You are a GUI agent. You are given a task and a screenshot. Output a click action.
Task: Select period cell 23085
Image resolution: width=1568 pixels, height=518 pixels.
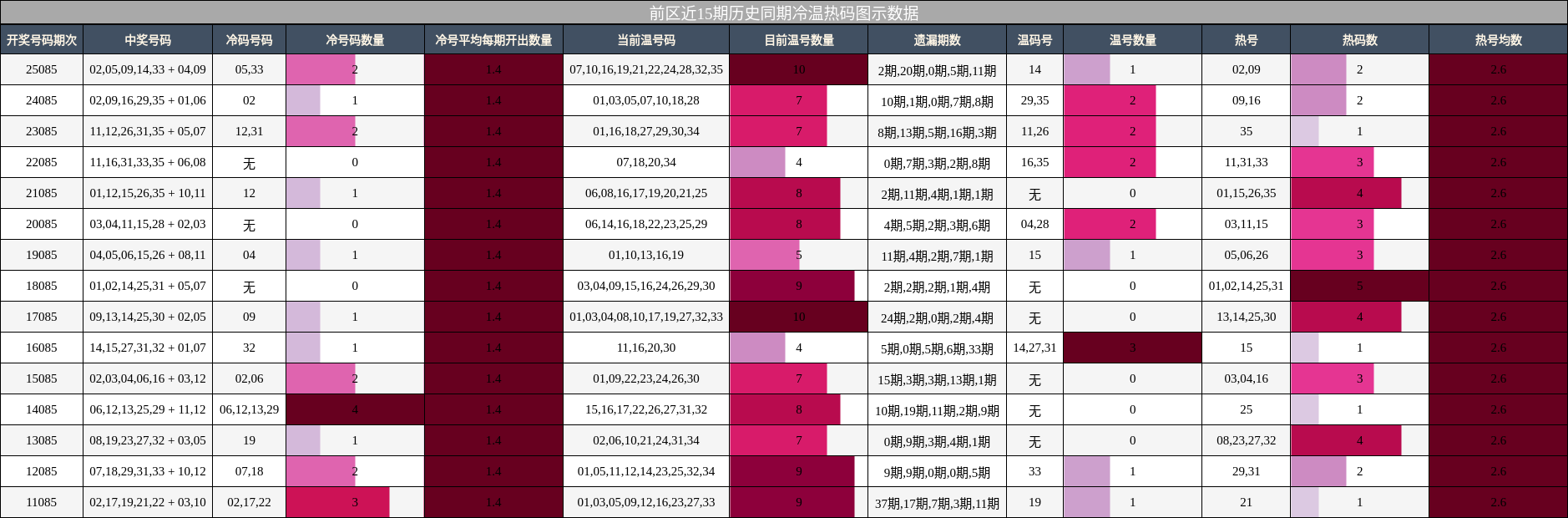(42, 131)
